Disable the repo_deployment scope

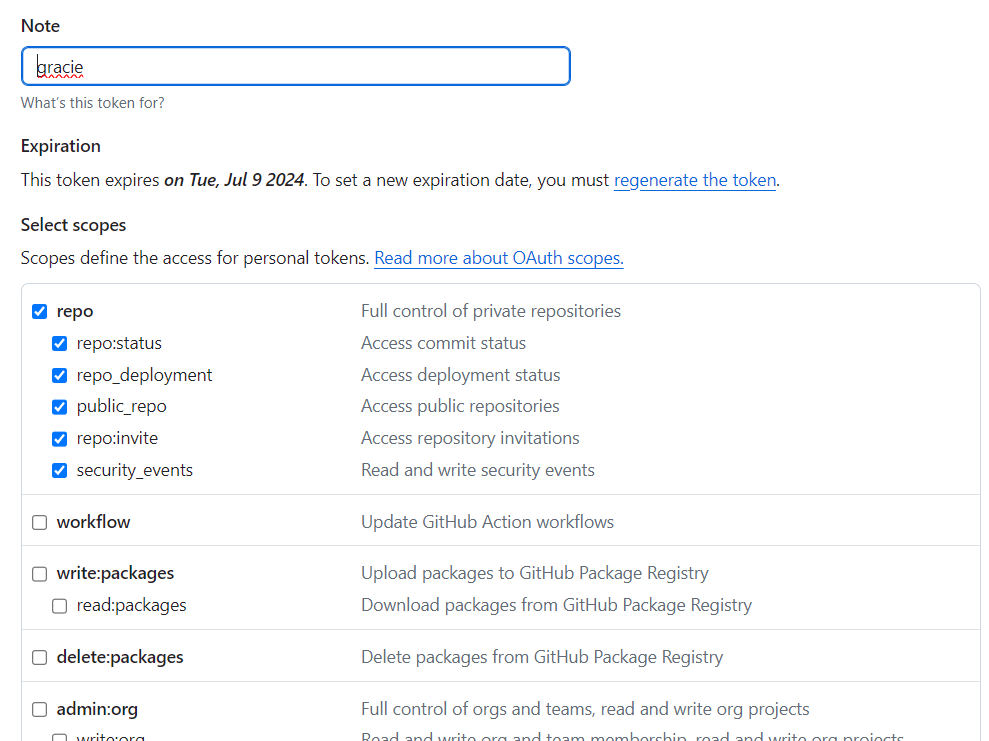tap(60, 375)
